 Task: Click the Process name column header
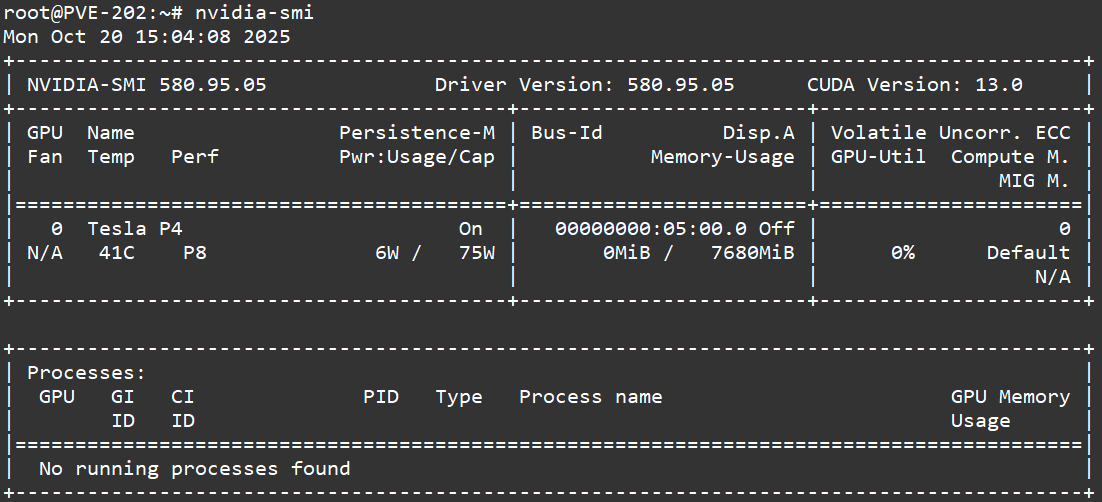coord(590,397)
